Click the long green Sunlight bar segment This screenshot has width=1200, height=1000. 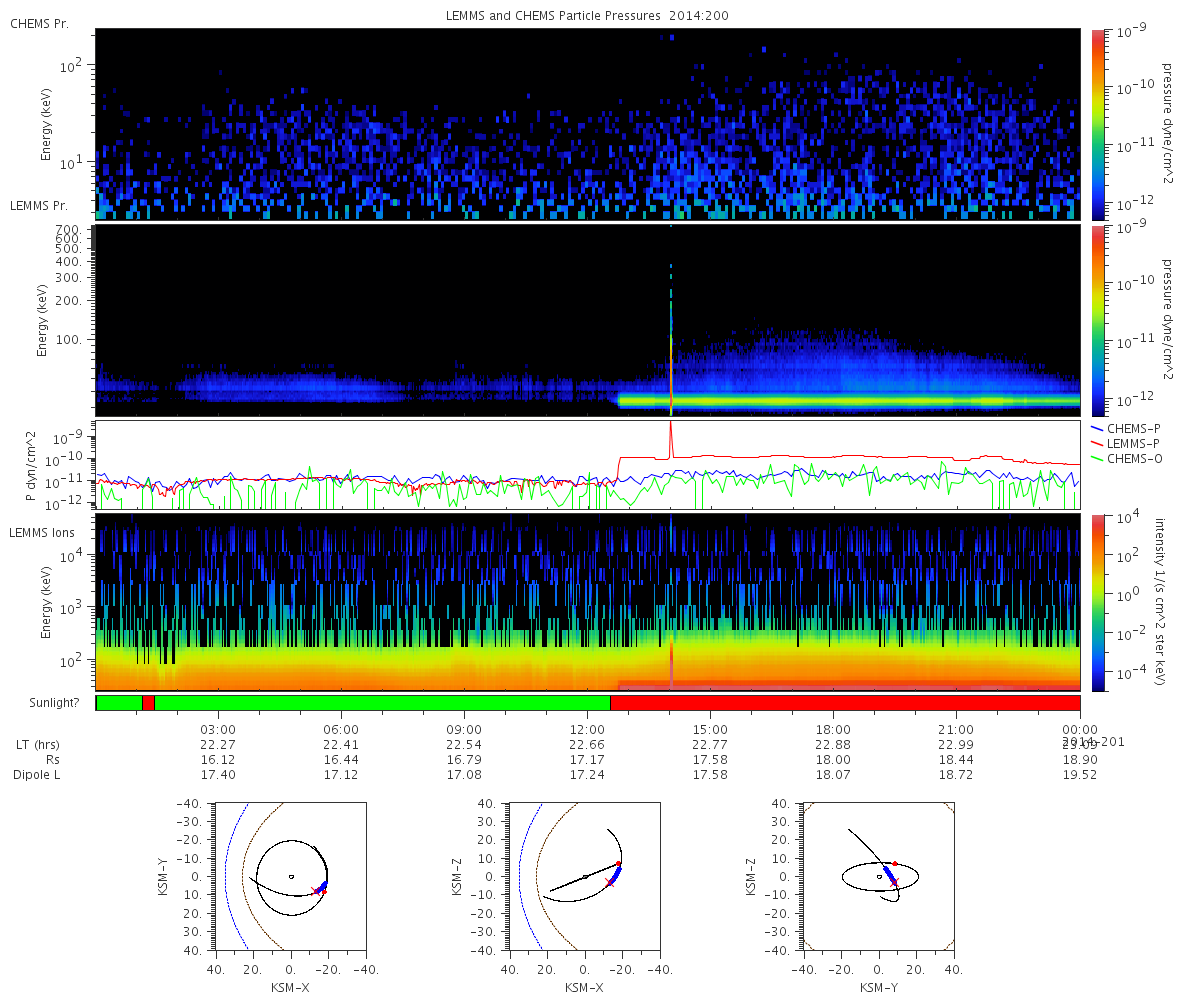(382, 703)
